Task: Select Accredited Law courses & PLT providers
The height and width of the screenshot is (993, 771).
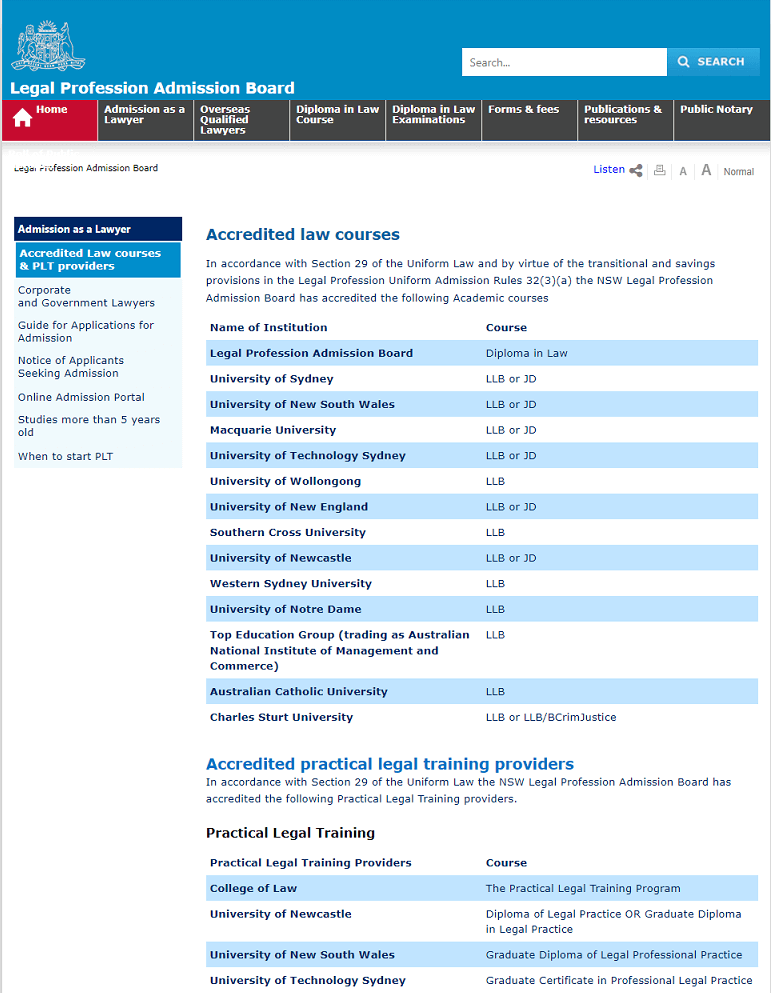Action: click(x=98, y=260)
